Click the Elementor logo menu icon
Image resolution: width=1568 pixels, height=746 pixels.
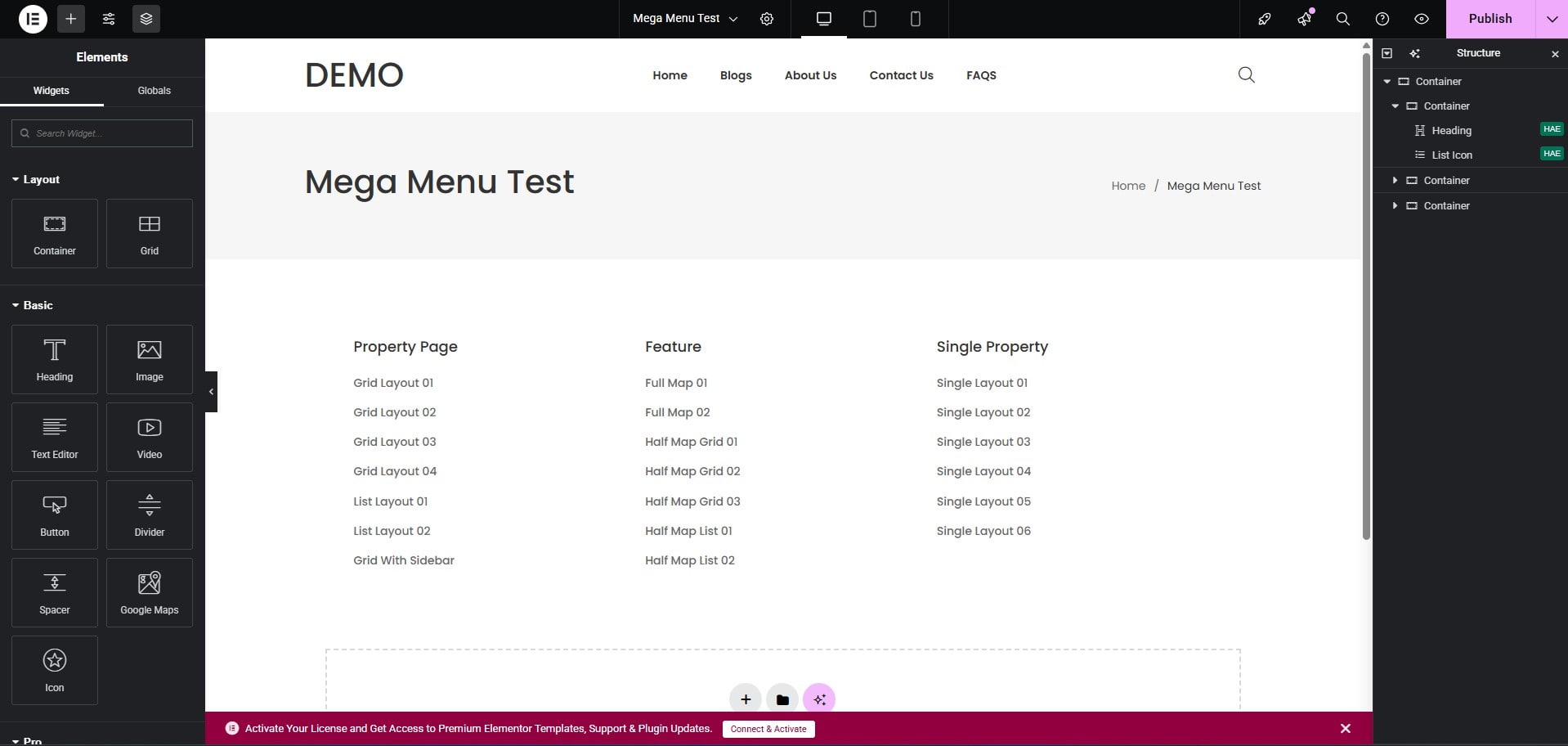33,19
